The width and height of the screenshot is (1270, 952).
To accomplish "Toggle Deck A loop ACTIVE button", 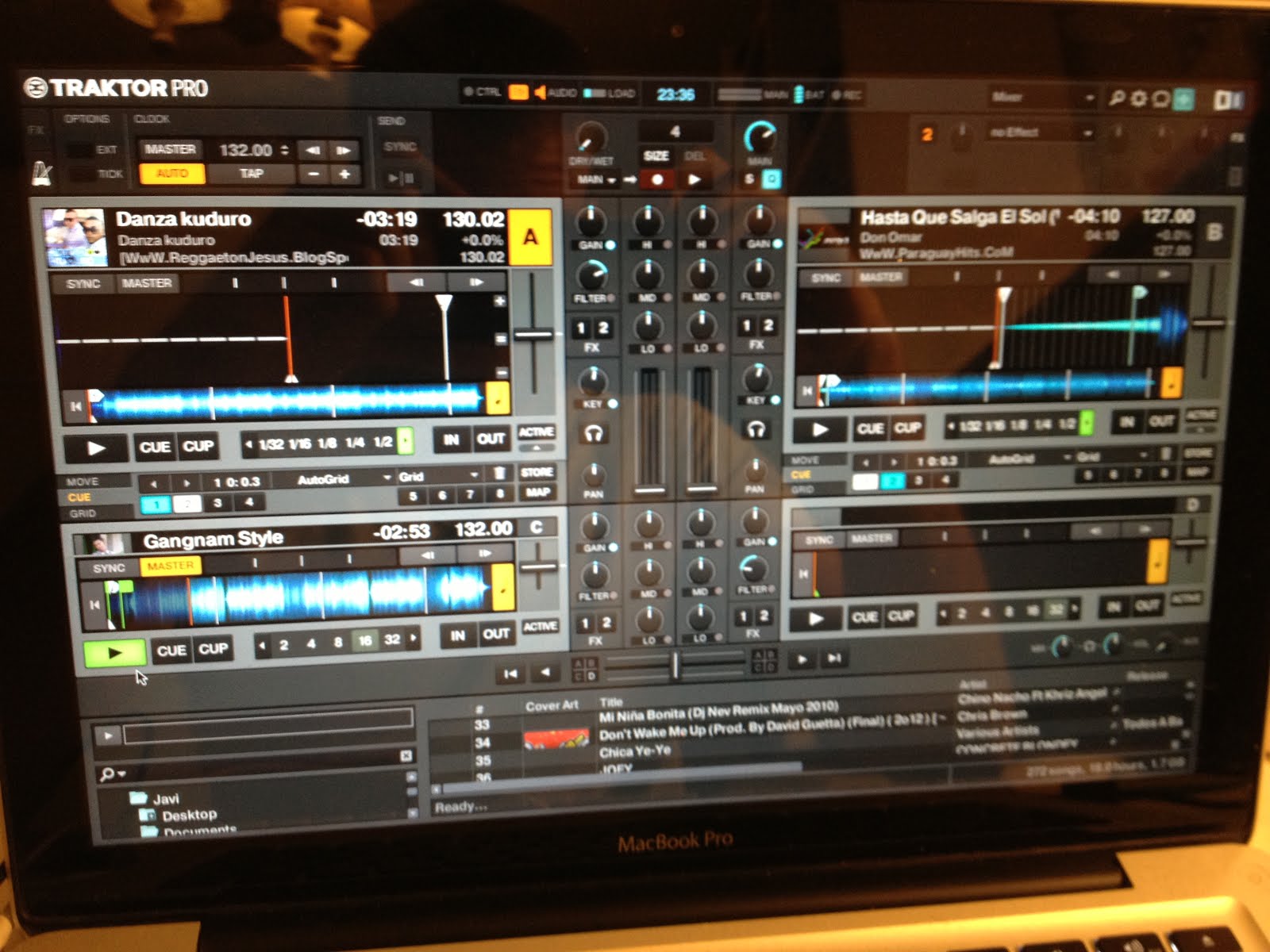I will [x=536, y=432].
